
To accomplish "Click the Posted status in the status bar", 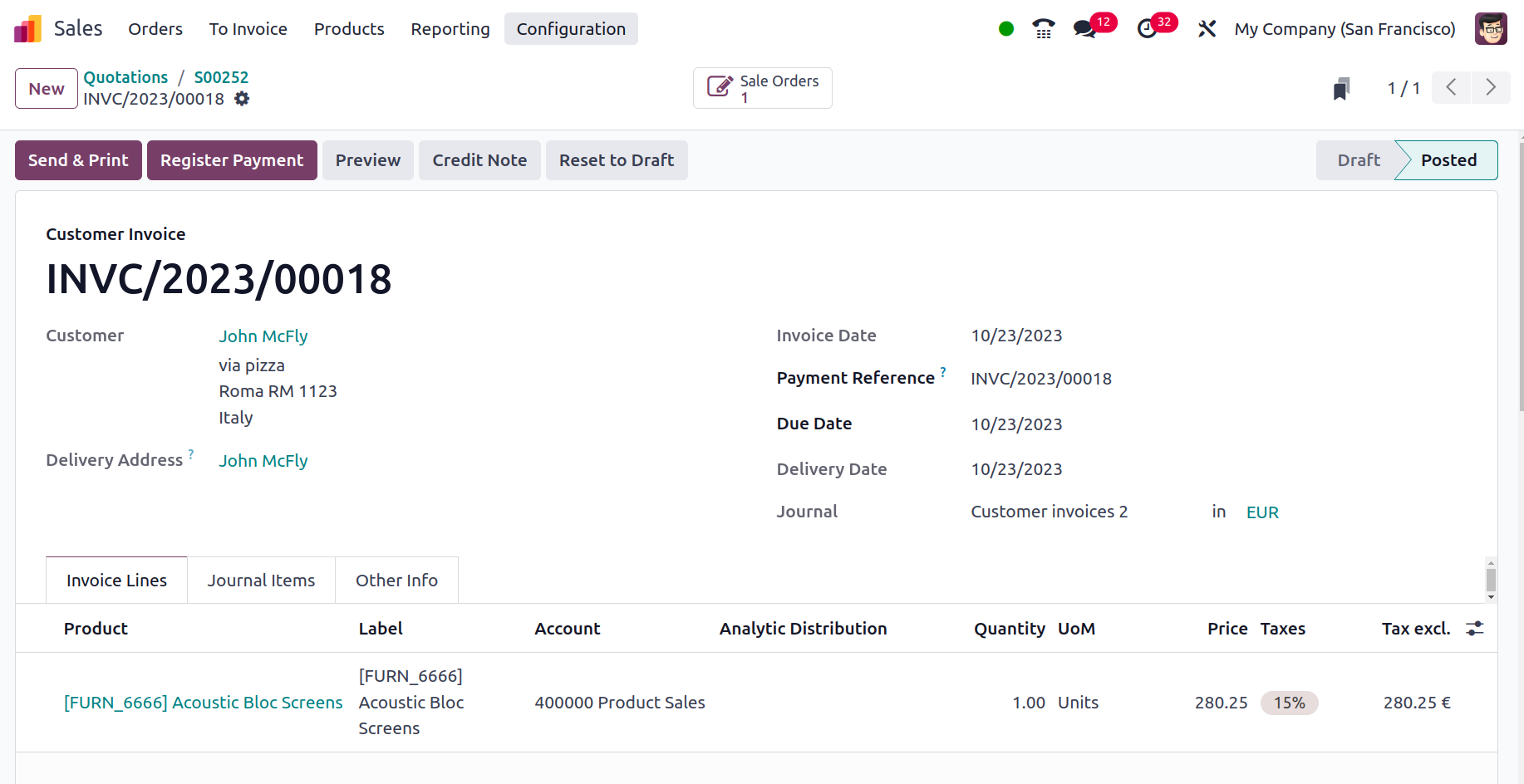I will (x=1448, y=159).
